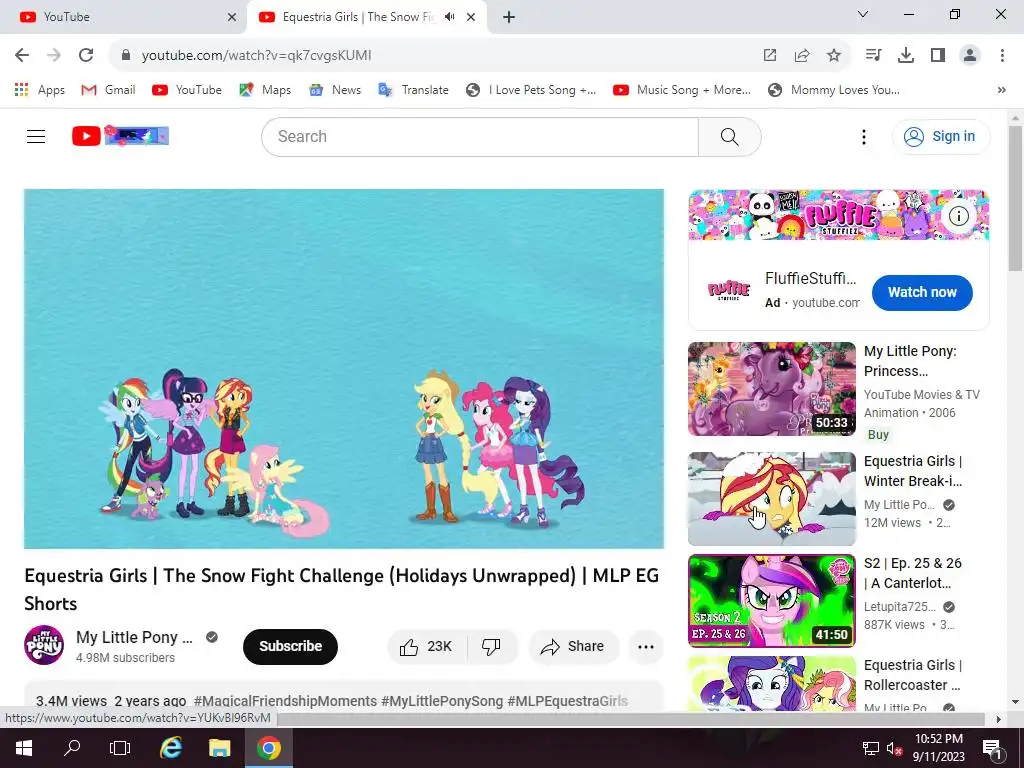Image resolution: width=1024 pixels, height=768 pixels.
Task: Open the News bookmark
Action: pos(335,89)
